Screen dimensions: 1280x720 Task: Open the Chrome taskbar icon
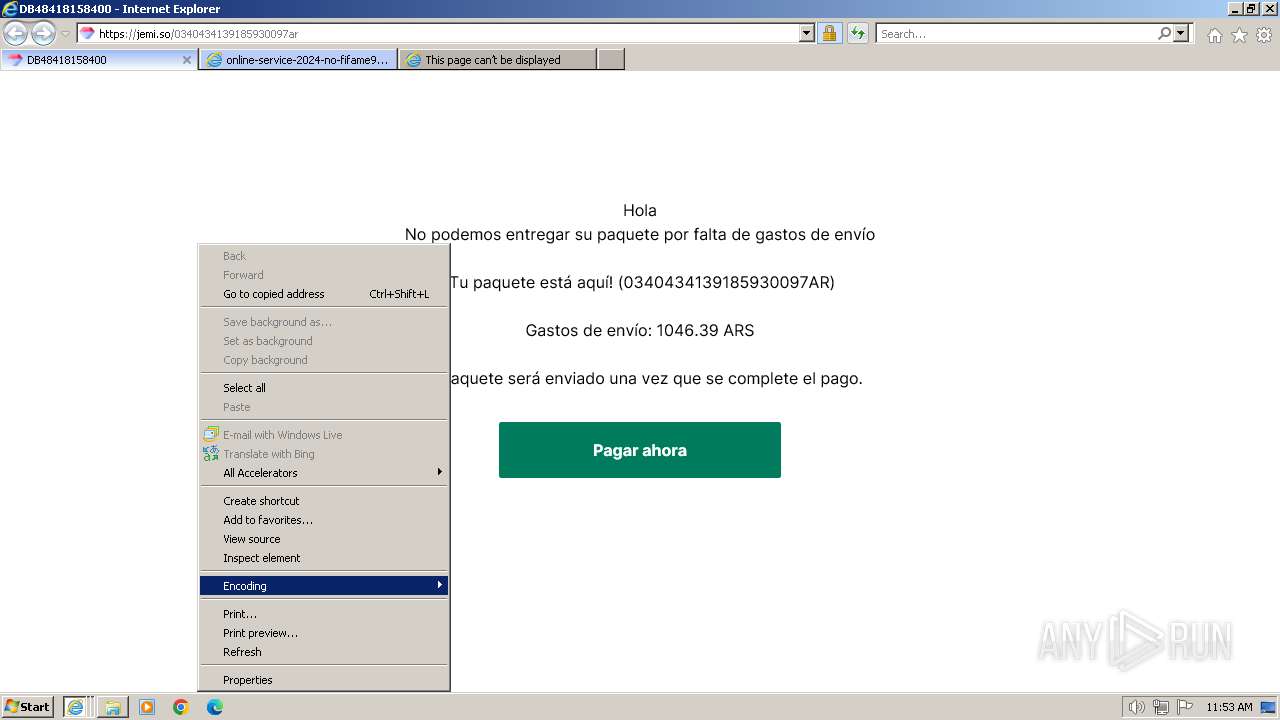pyautogui.click(x=181, y=707)
